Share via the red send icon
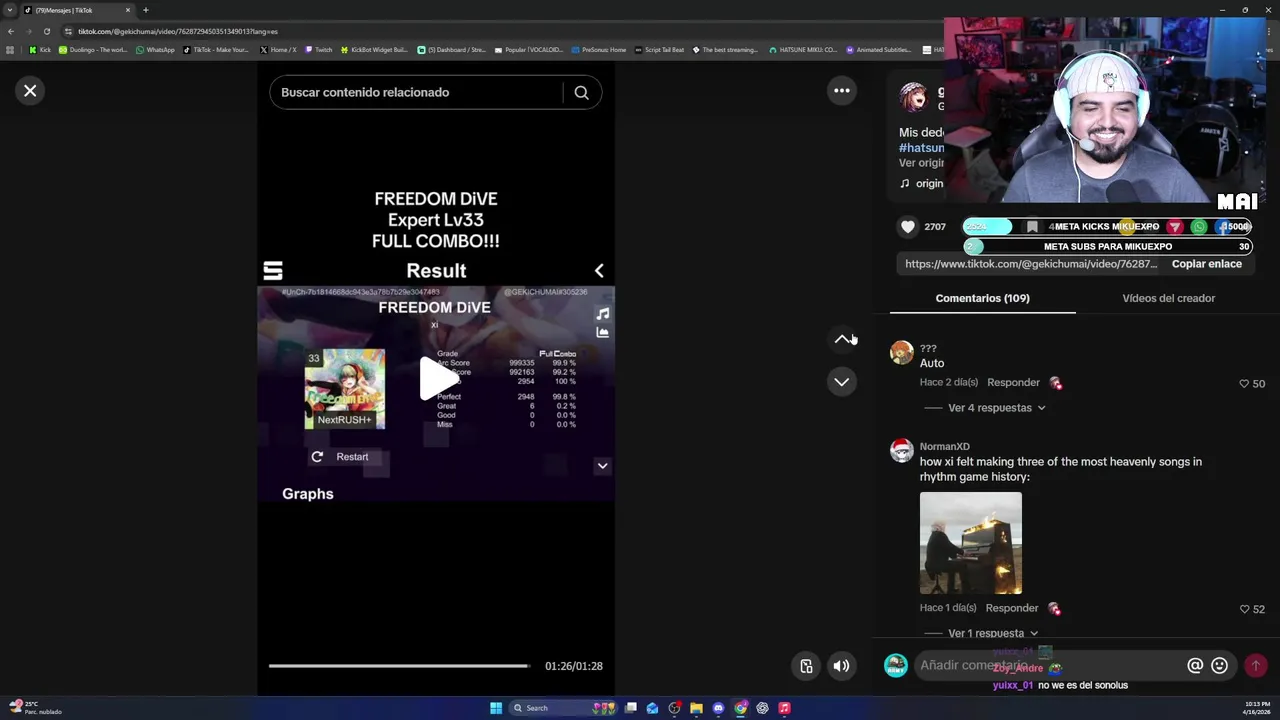 click(1175, 227)
